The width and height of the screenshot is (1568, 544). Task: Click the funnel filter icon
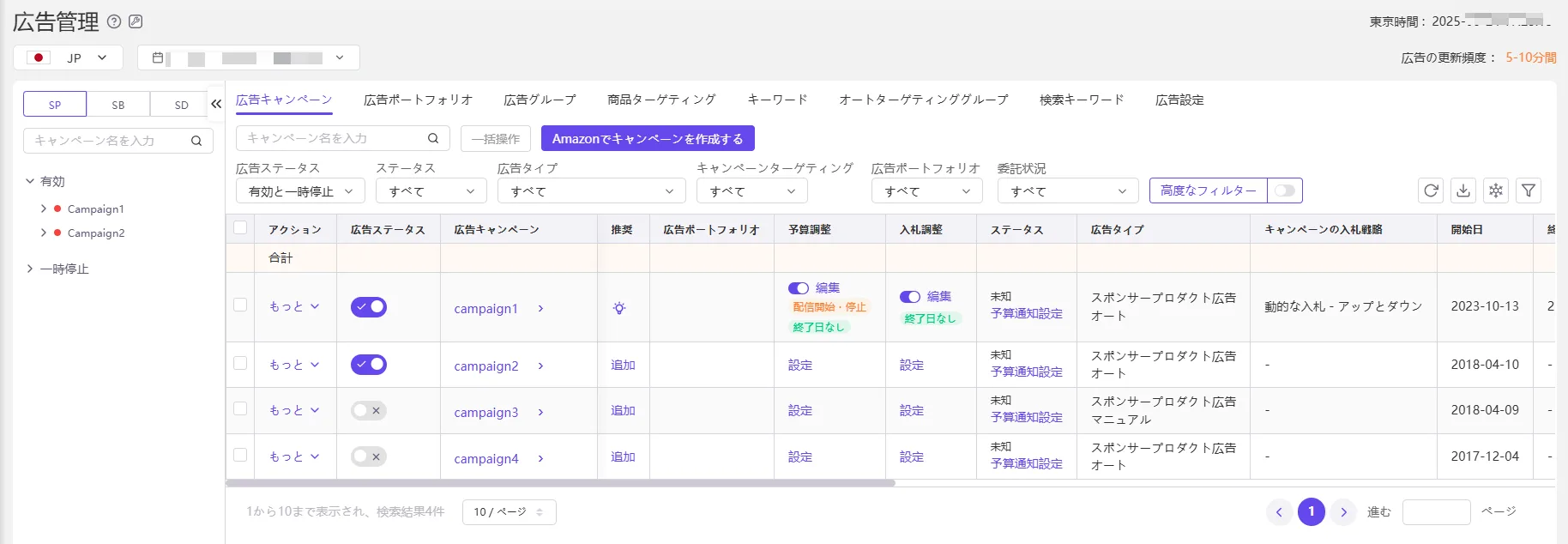[1529, 190]
